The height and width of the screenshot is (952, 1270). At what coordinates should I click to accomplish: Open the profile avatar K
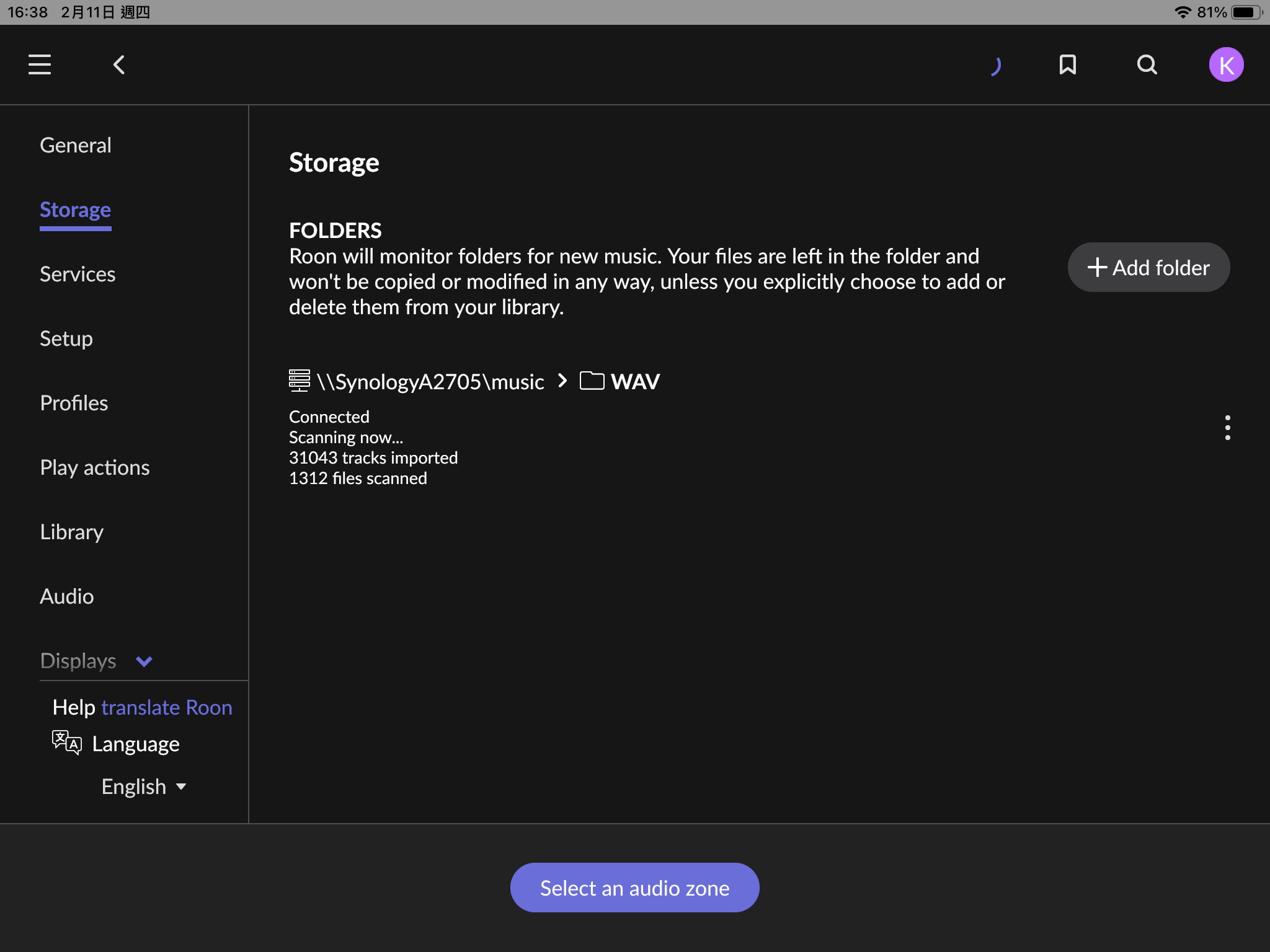tap(1226, 64)
